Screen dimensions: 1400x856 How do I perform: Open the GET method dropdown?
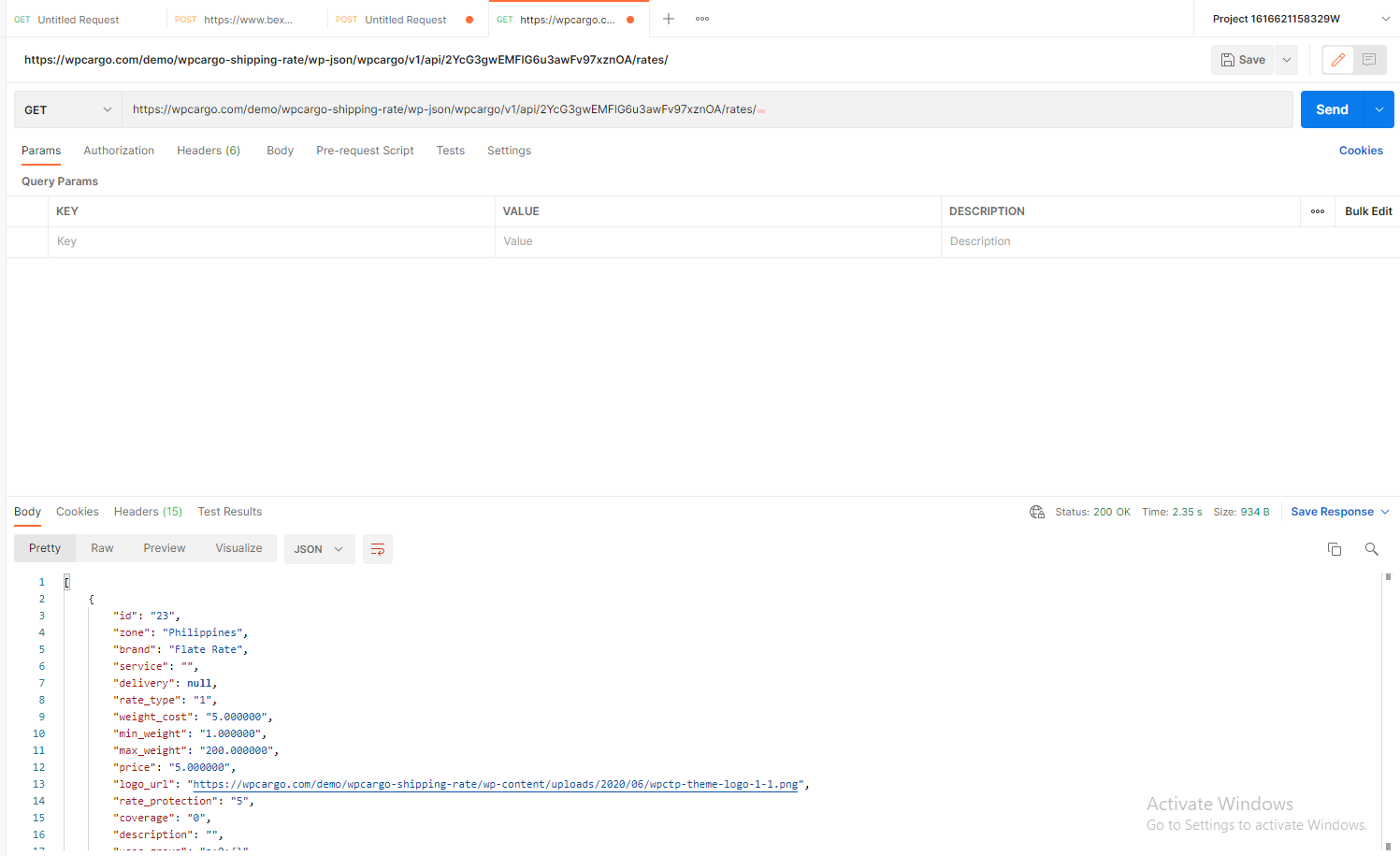coord(67,109)
